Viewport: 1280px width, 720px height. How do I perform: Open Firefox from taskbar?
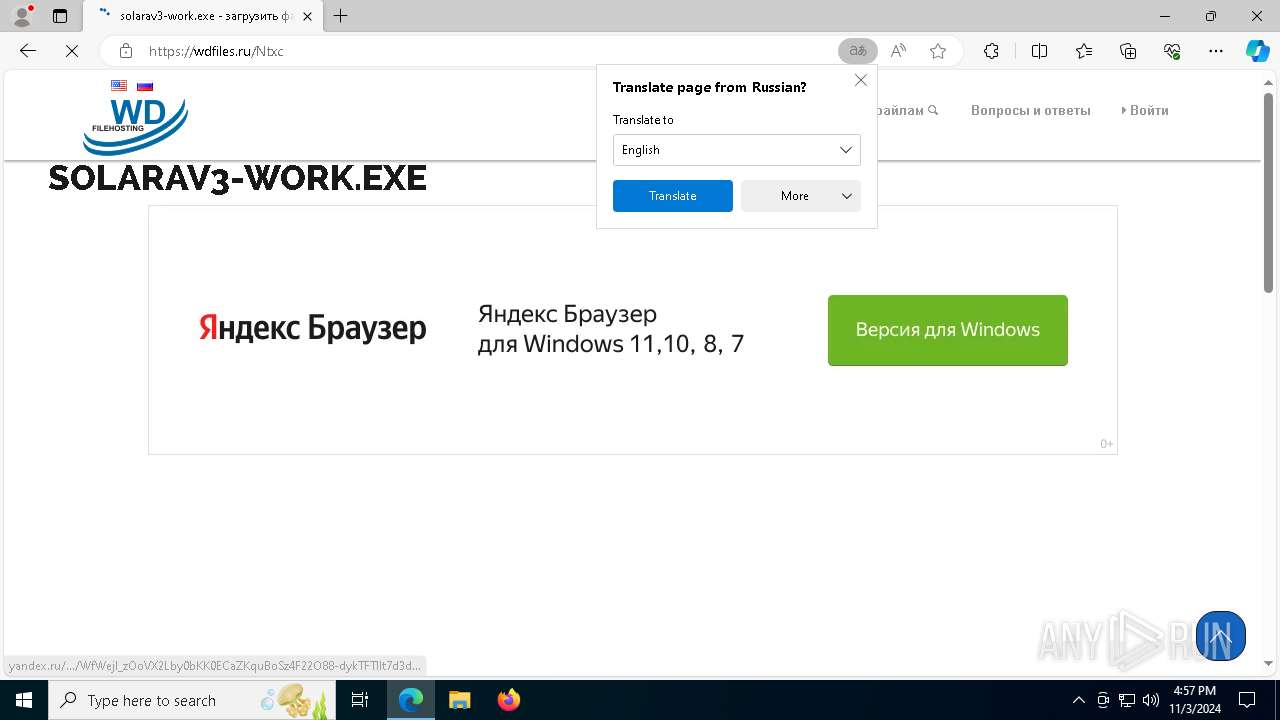(508, 700)
